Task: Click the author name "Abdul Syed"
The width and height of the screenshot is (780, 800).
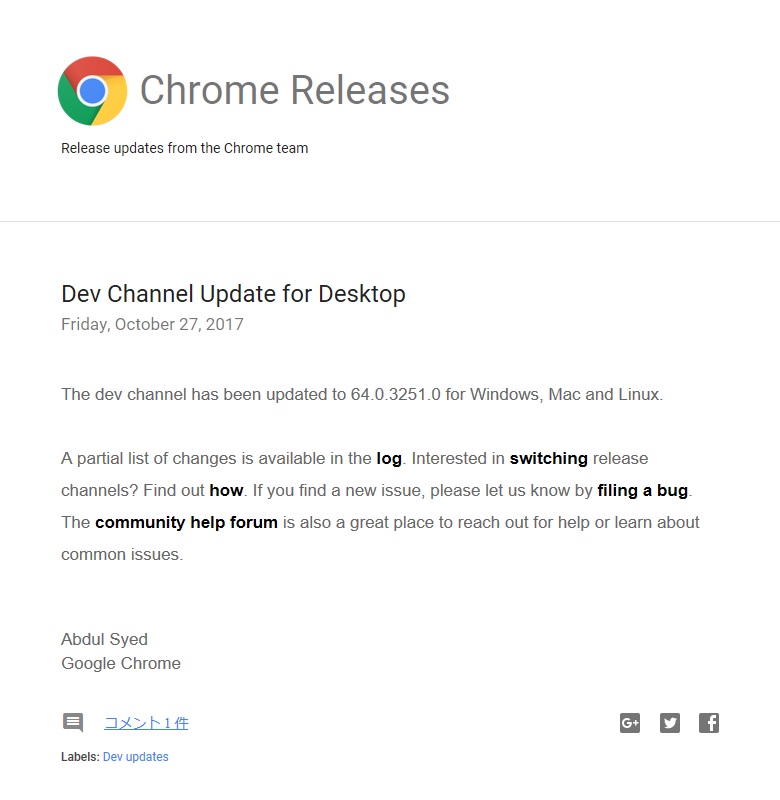Action: 104,639
